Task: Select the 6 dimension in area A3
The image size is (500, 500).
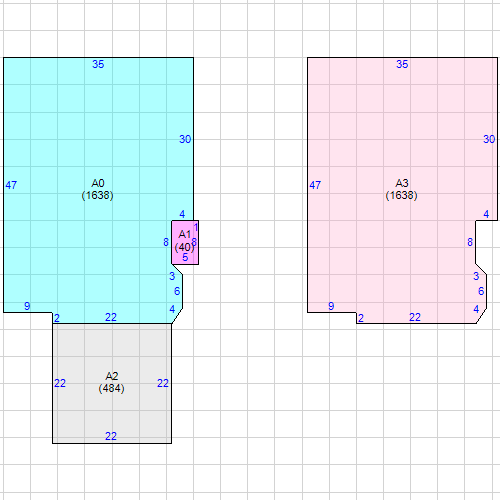Action: 481,291
